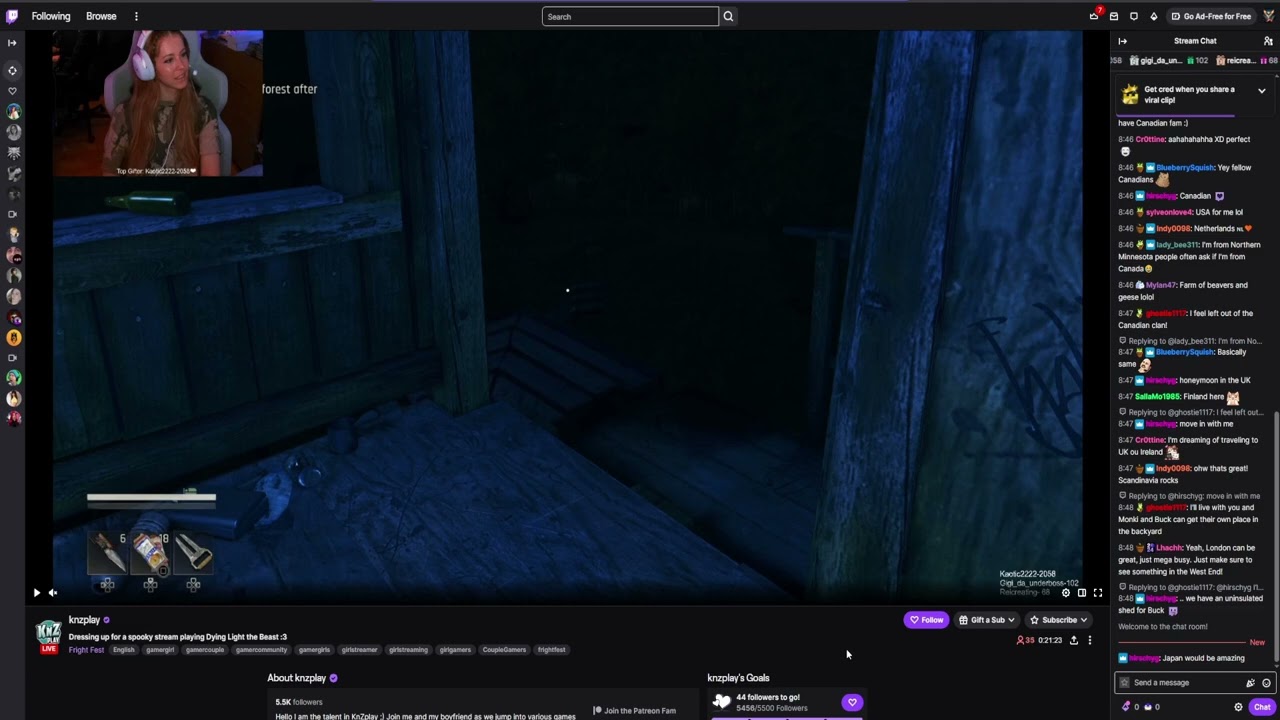Toggle fullscreen on the video player
Viewport: 1280px width, 720px height.
pos(1097,593)
